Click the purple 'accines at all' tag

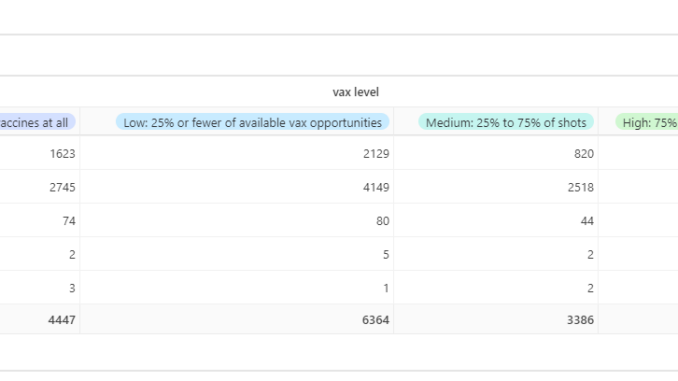point(38,122)
